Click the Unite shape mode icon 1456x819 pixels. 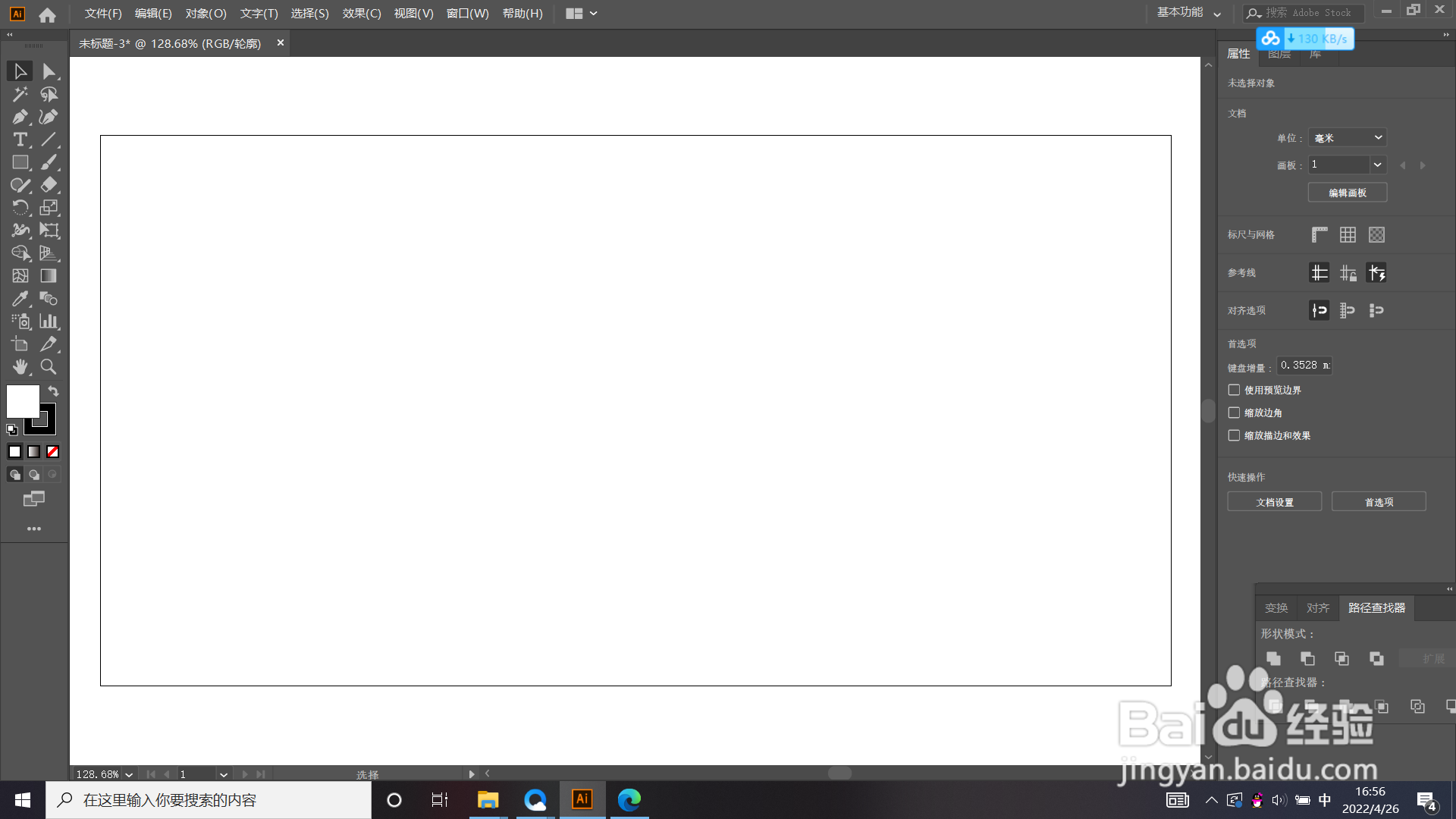click(1274, 658)
